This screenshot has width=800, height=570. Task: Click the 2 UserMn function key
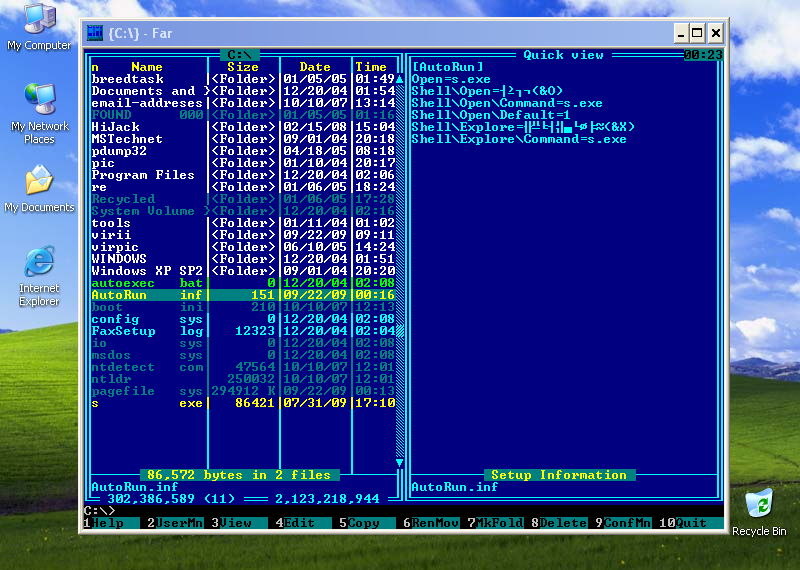(x=175, y=523)
